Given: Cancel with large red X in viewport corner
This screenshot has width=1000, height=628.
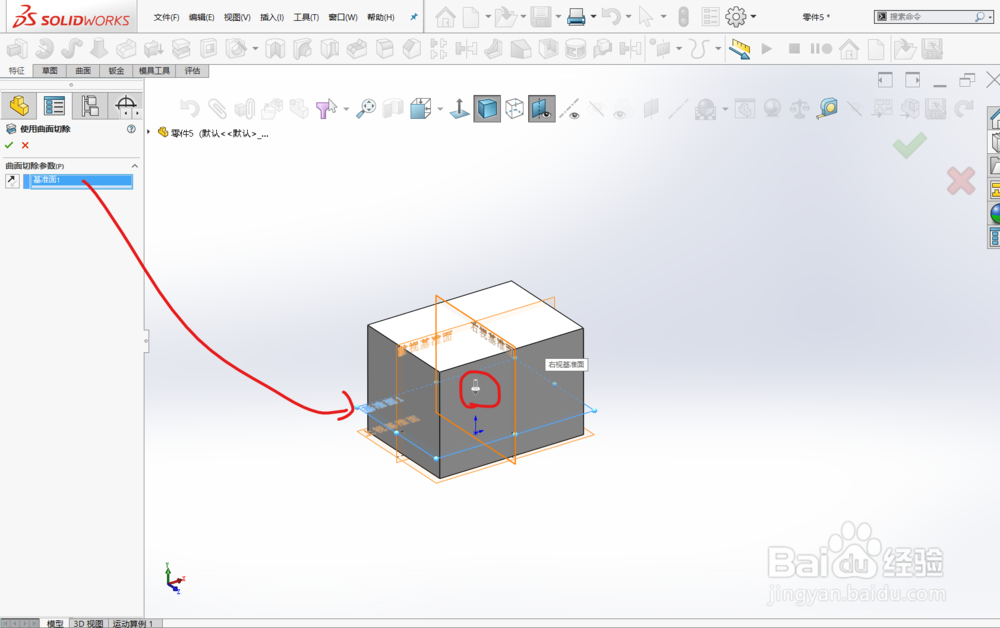Looking at the screenshot, I should click(960, 181).
